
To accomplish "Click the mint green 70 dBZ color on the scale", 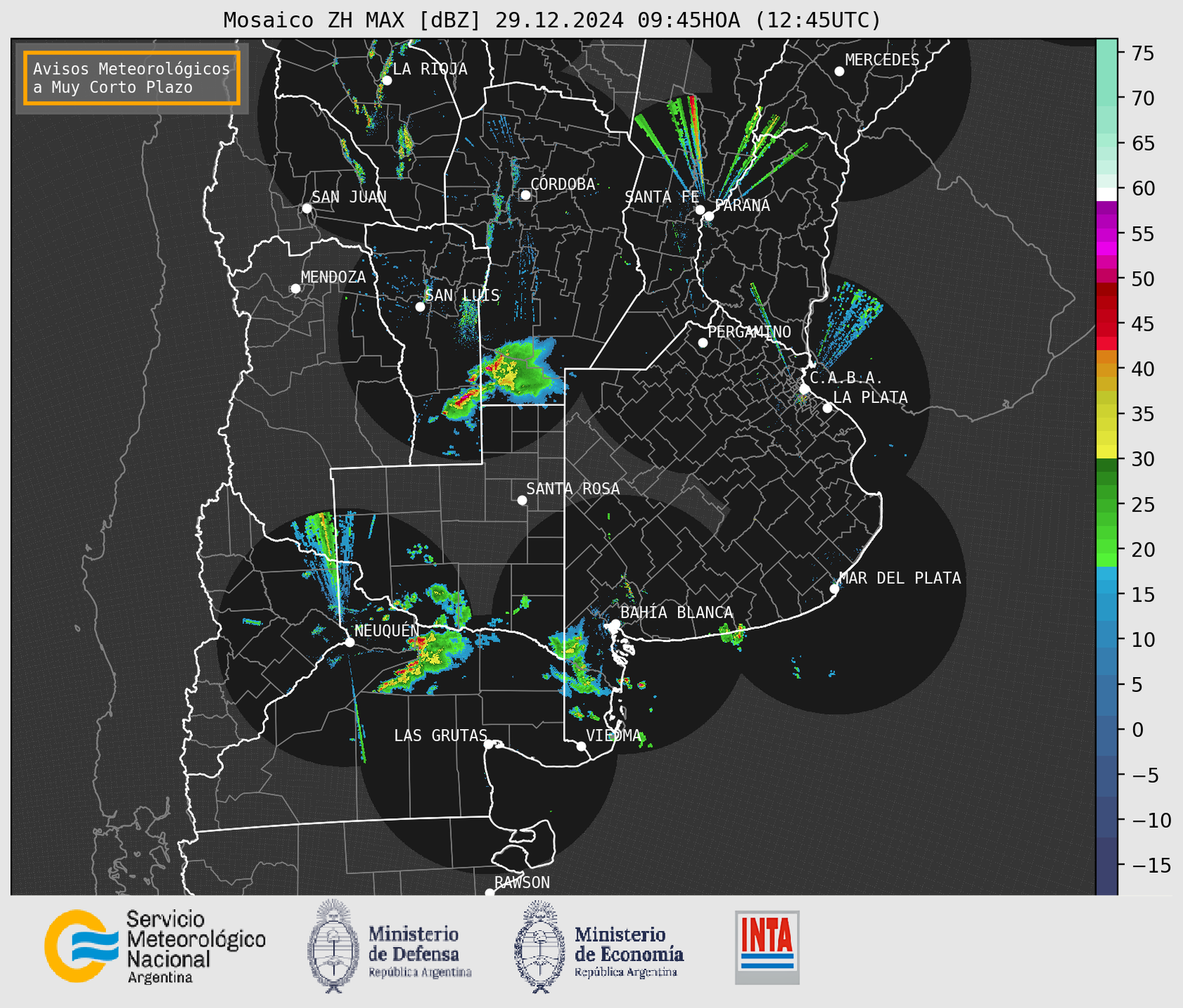I will pyautogui.click(x=1107, y=98).
